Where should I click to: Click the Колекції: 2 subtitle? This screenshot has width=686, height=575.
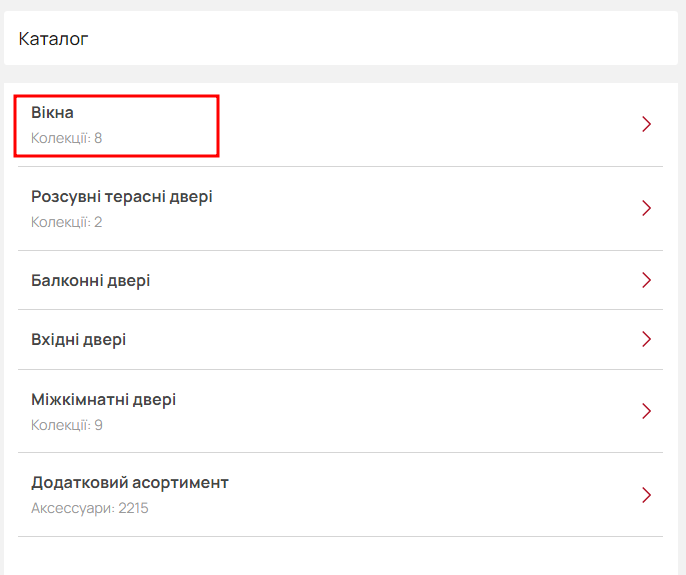tap(66, 222)
